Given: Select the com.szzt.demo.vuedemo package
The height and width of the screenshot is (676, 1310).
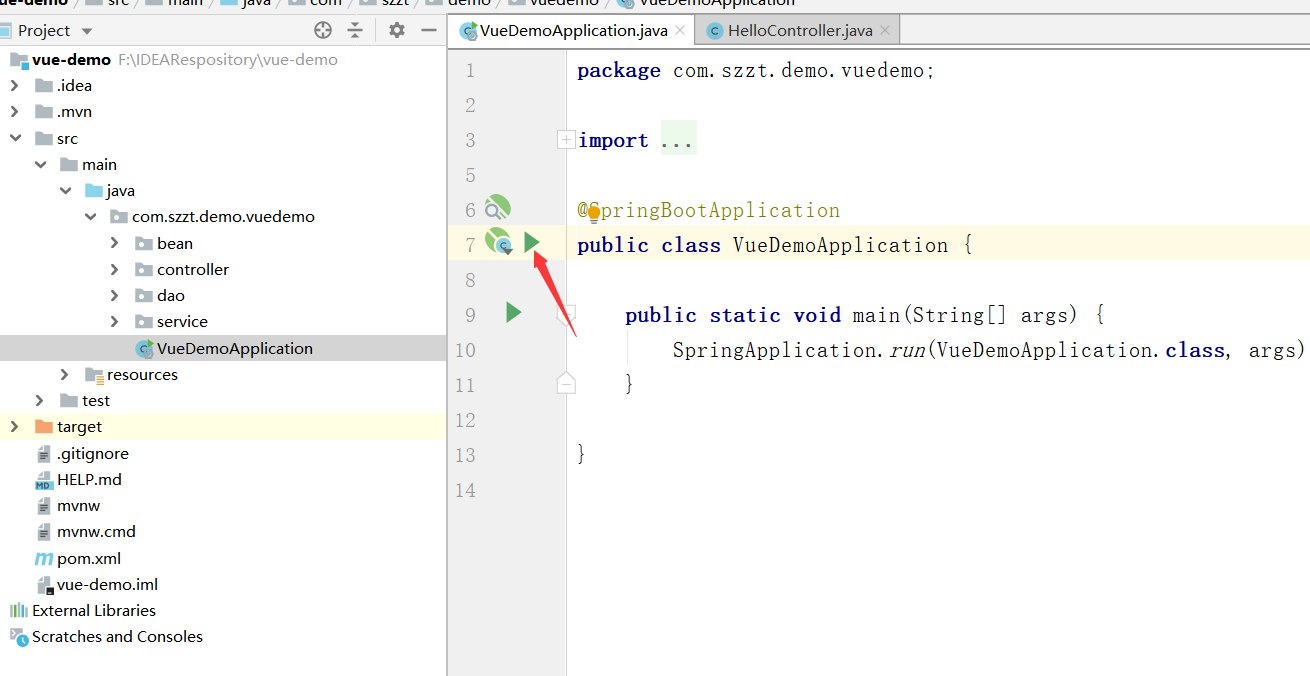Looking at the screenshot, I should 223,217.
